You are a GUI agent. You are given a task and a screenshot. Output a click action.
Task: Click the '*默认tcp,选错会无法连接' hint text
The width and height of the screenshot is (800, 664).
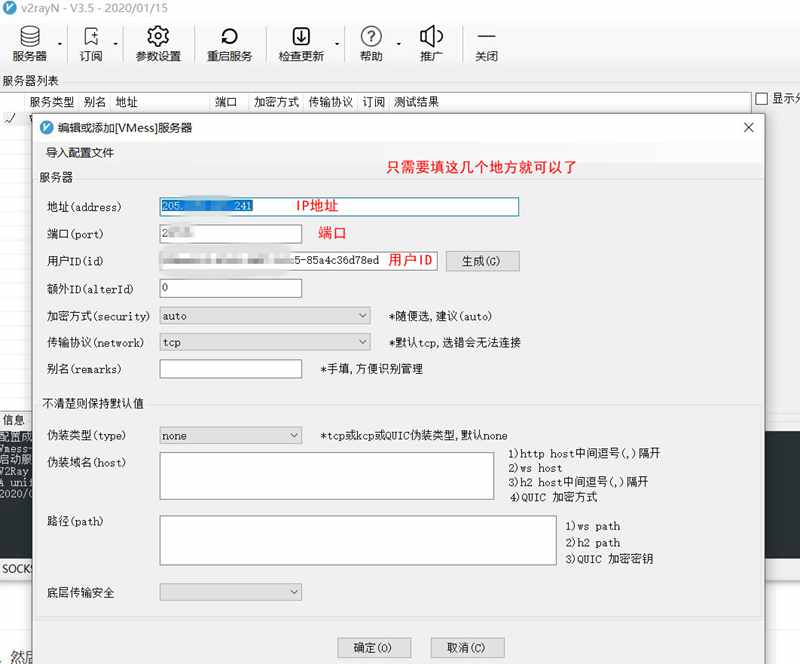[x=455, y=342]
